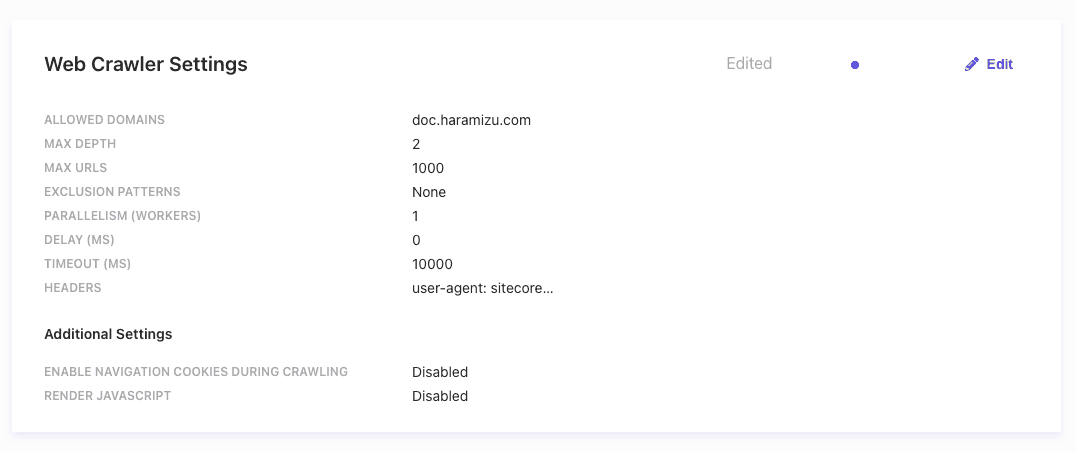The image size is (1076, 451).
Task: Open the Edit link for crawler settings
Action: pyautogui.click(x=999, y=64)
